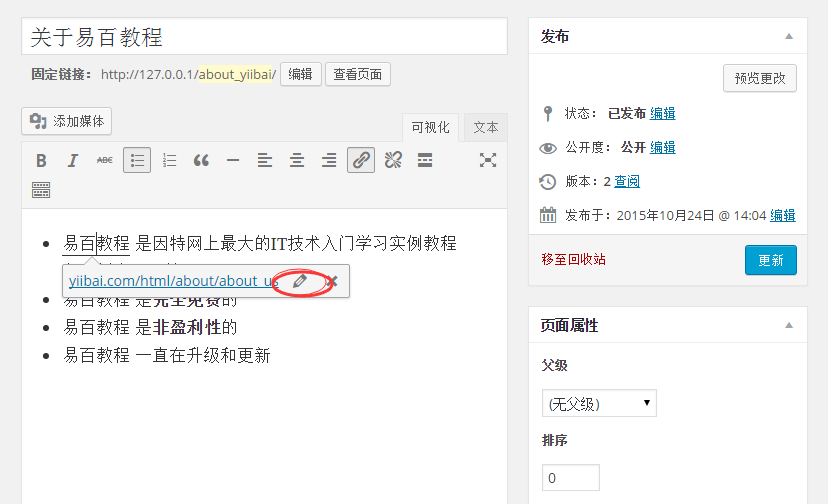Edit link with pencil icon in popup

pyautogui.click(x=299, y=281)
